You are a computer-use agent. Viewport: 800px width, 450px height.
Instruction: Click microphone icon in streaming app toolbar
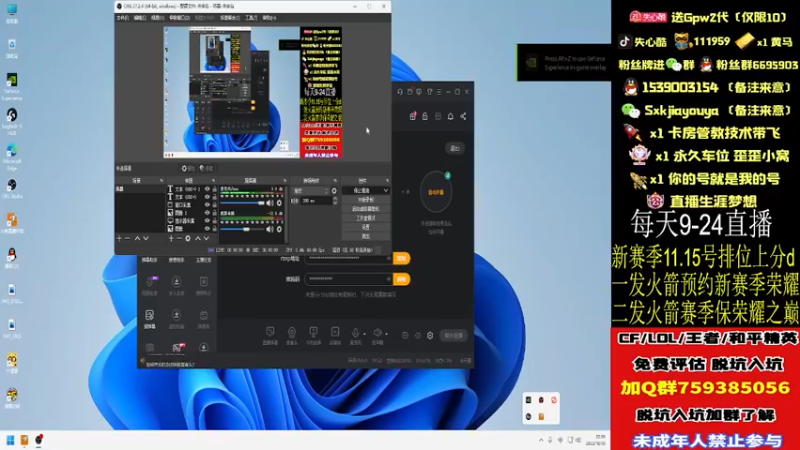[355, 335]
